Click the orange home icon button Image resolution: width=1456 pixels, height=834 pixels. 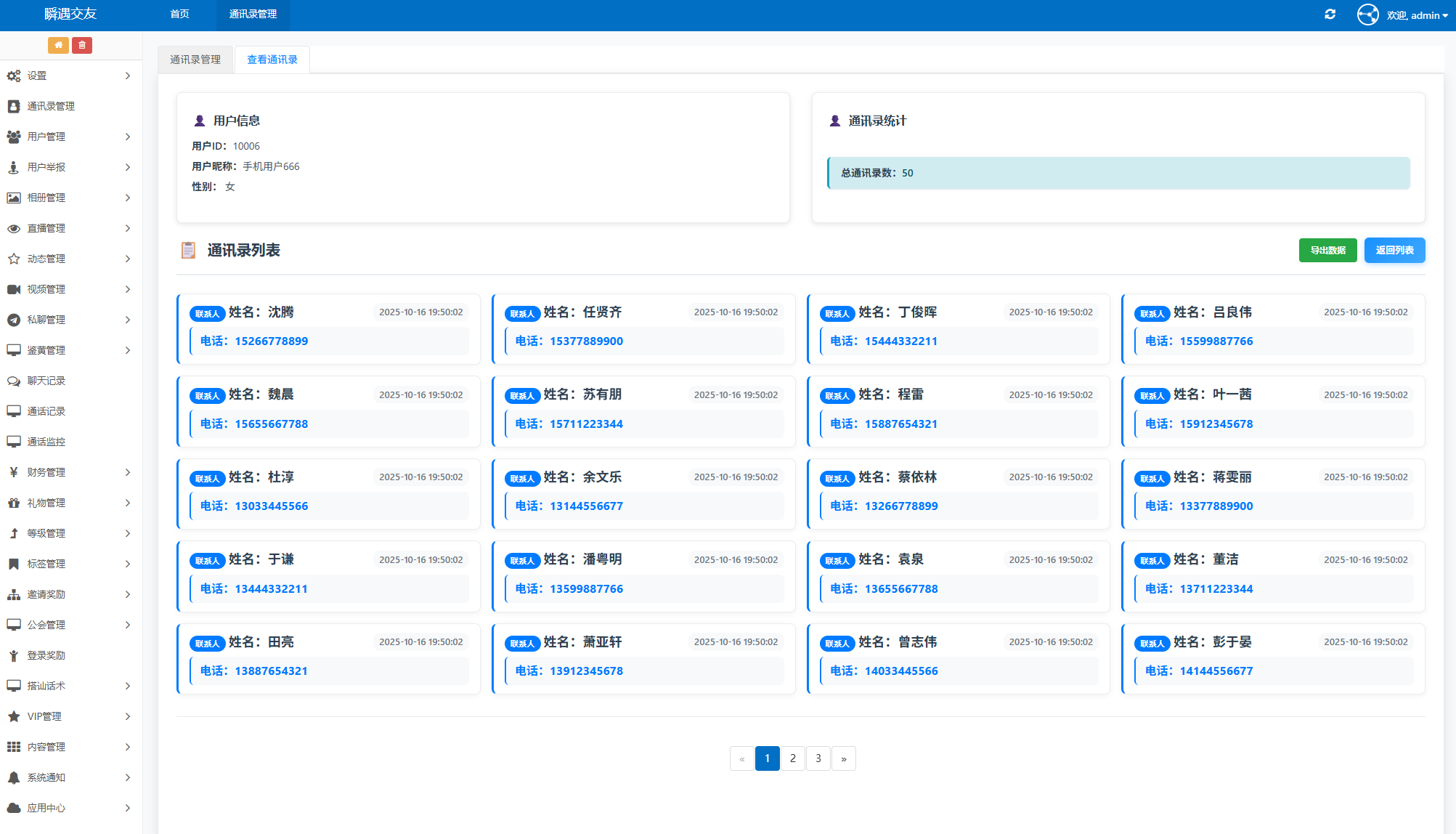pyautogui.click(x=58, y=45)
